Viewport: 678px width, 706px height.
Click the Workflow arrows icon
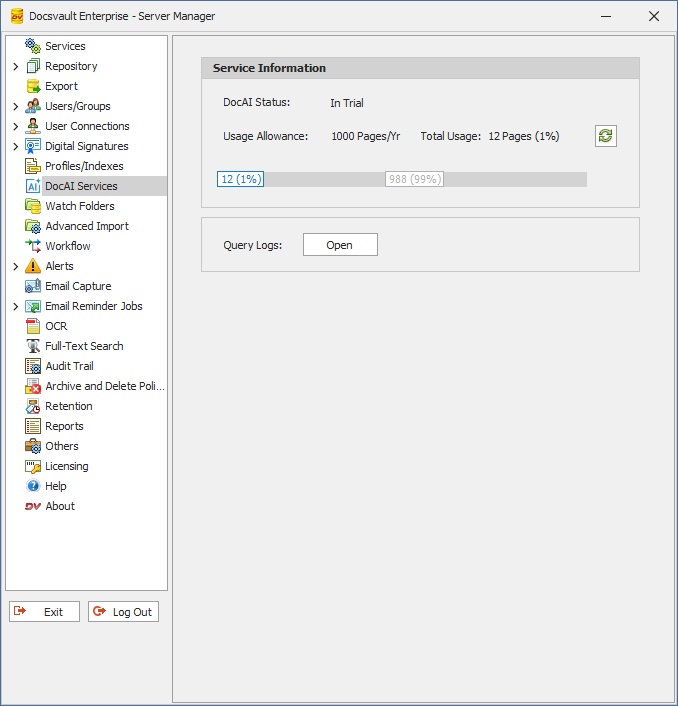32,246
